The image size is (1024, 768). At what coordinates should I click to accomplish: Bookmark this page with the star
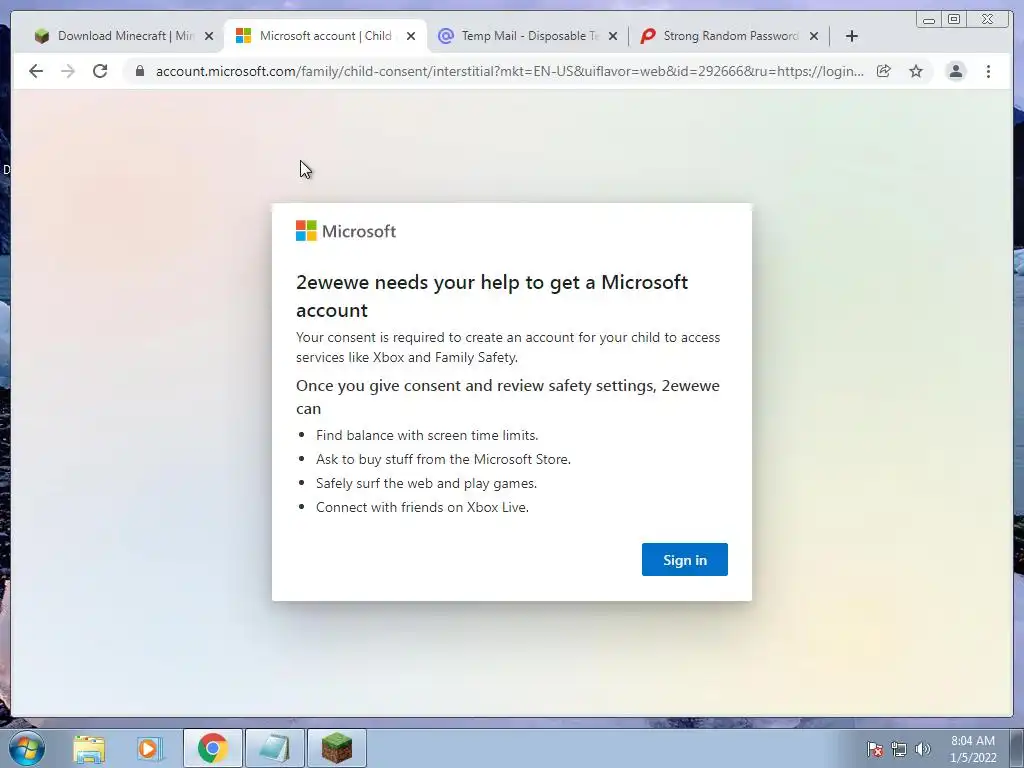[x=916, y=71]
